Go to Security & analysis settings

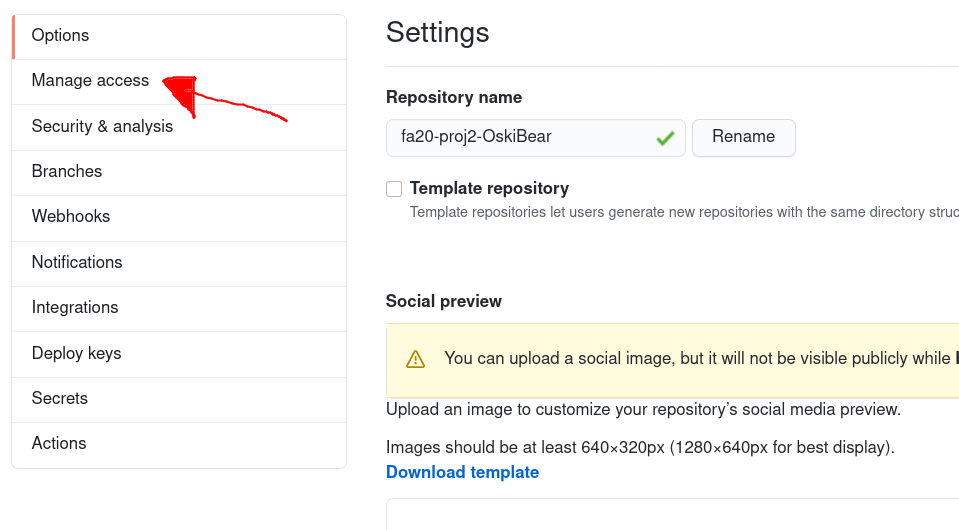coord(179,127)
